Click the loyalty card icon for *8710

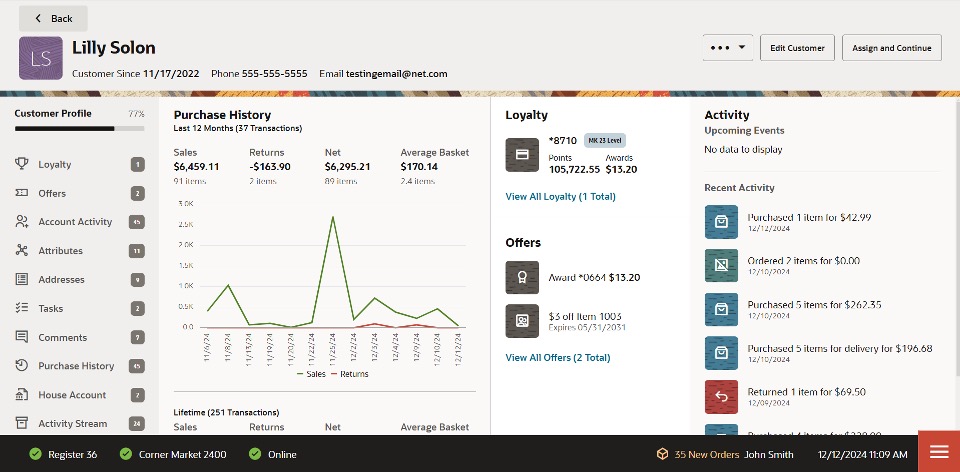tap(523, 155)
